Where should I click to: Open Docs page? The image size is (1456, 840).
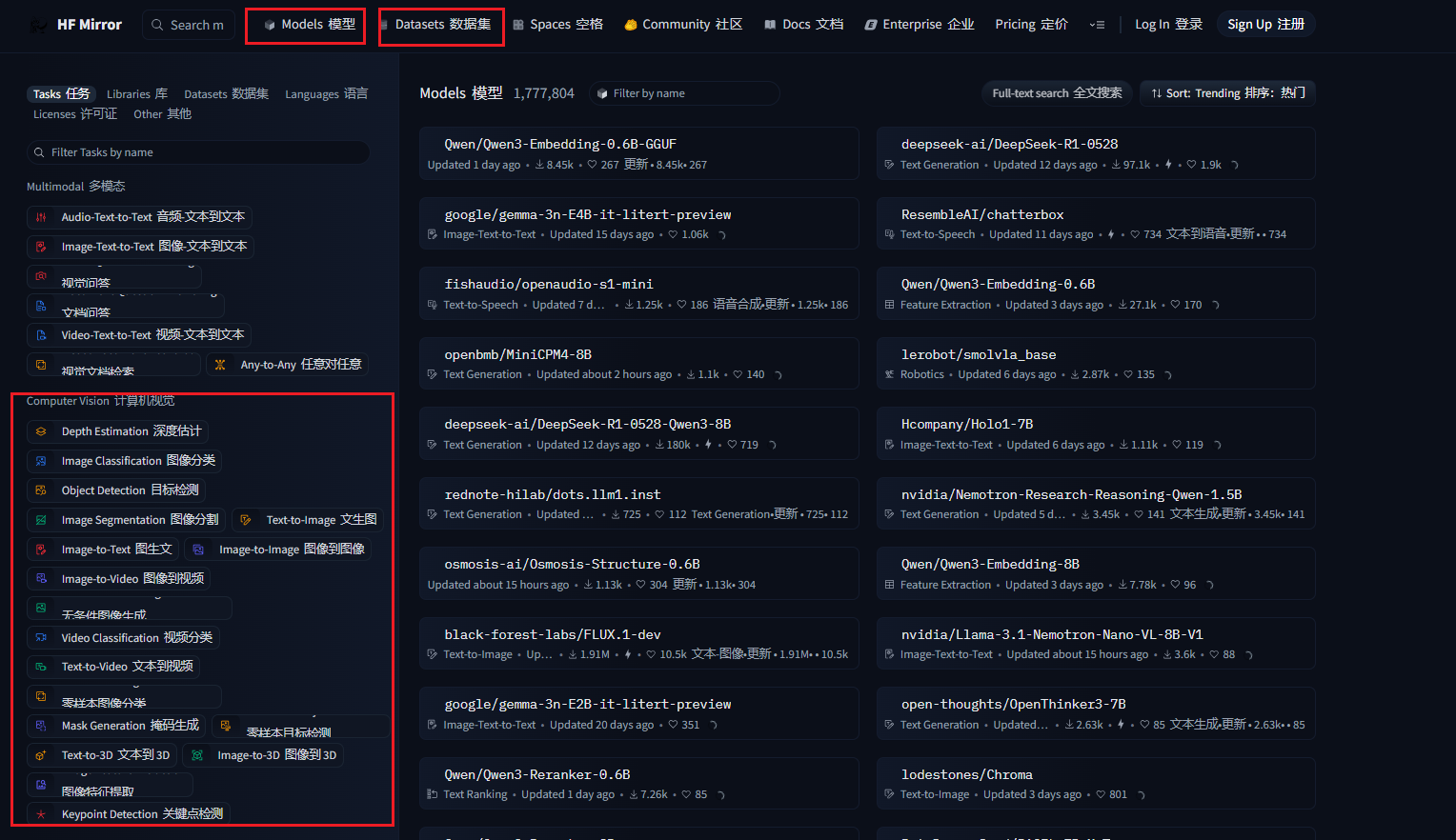[804, 25]
